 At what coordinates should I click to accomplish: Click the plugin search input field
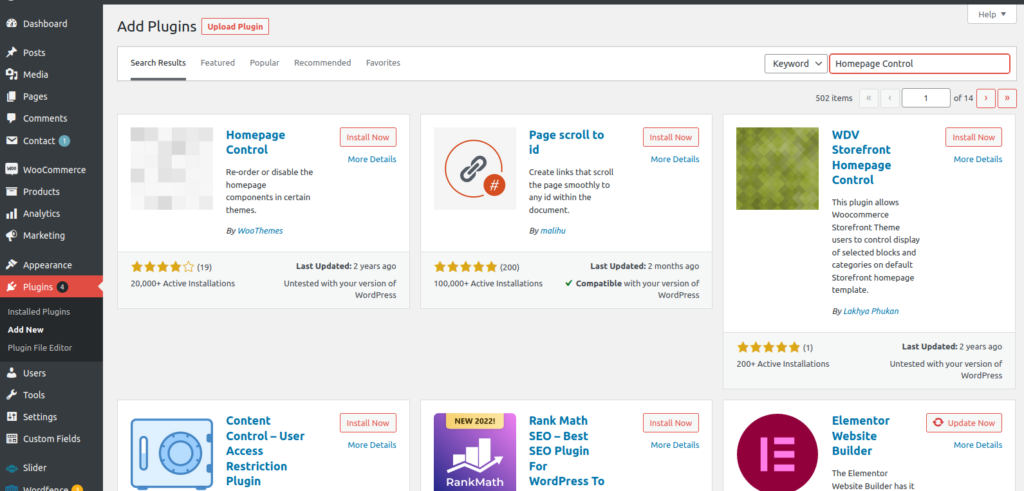pos(919,63)
